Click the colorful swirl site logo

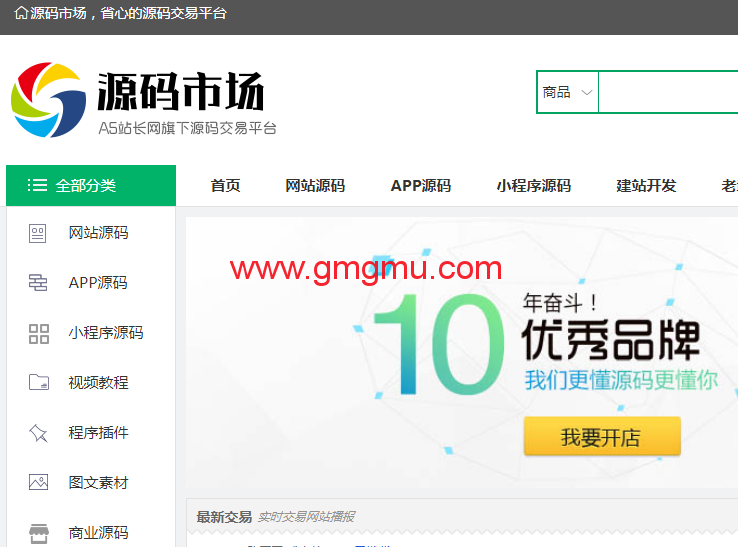[48, 100]
